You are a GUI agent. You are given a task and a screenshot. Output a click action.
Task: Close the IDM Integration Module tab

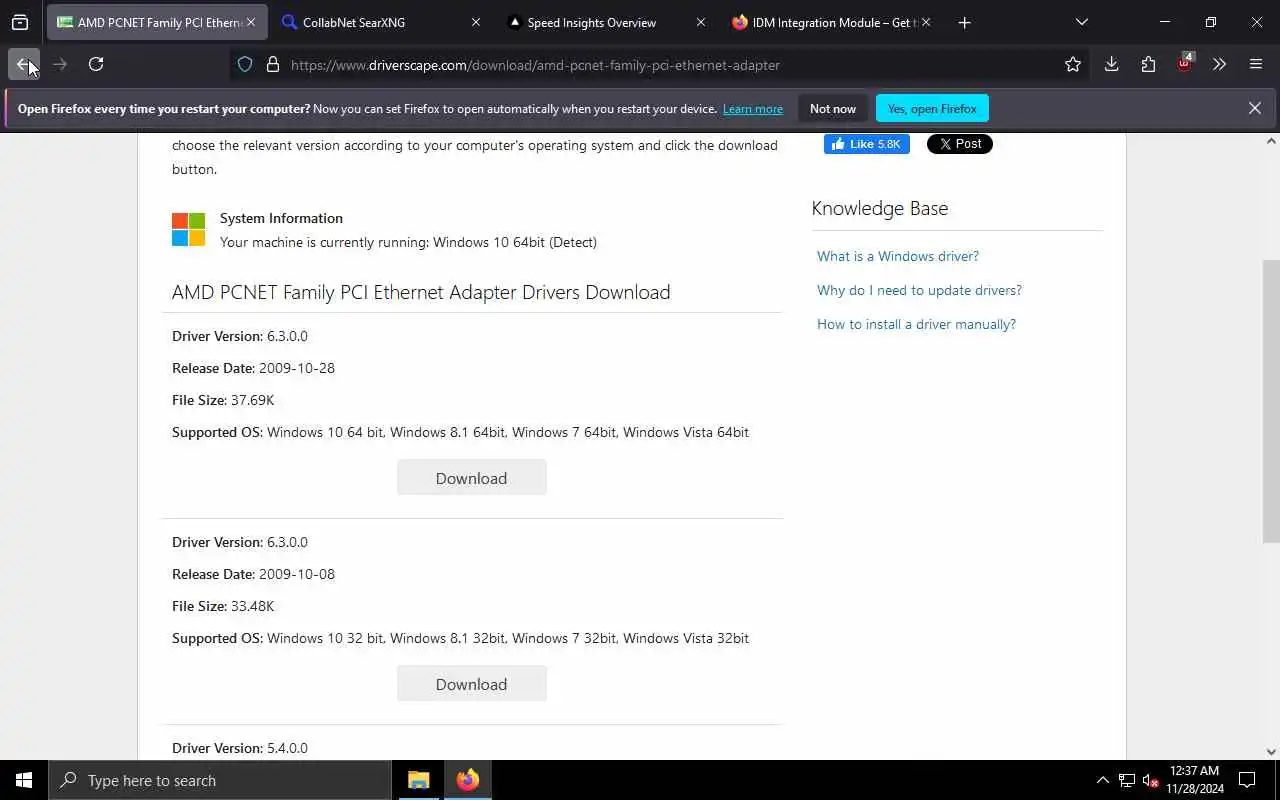tap(926, 22)
